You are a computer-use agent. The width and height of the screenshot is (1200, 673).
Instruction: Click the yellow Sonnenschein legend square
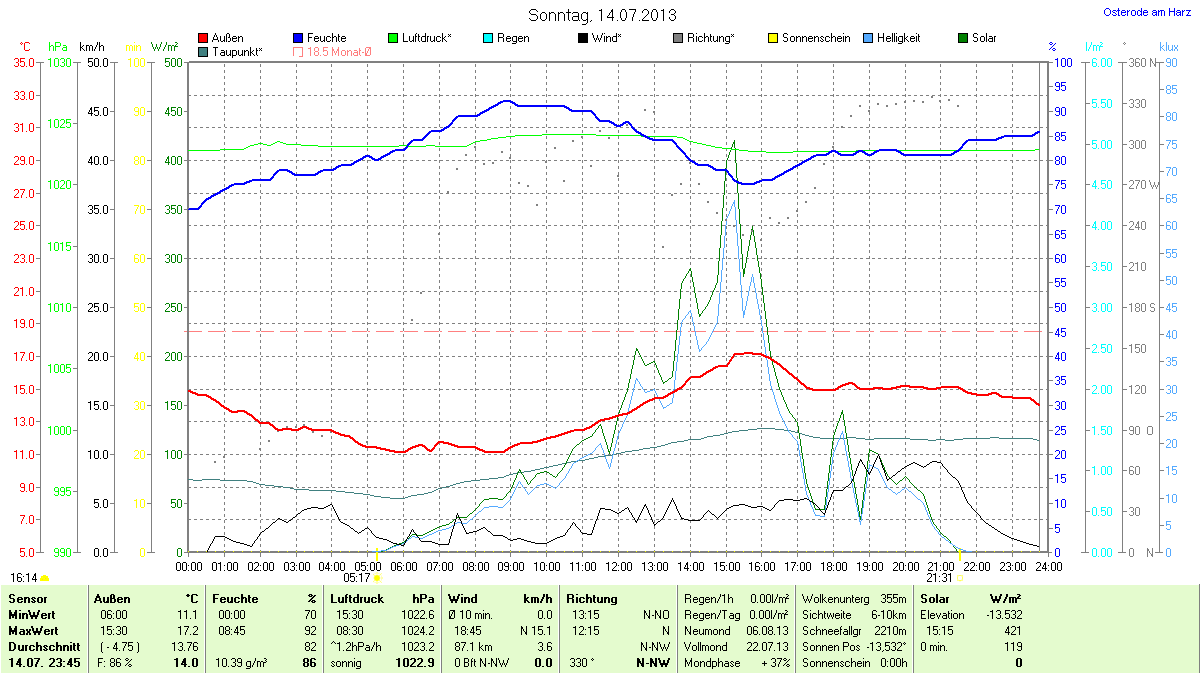click(773, 38)
